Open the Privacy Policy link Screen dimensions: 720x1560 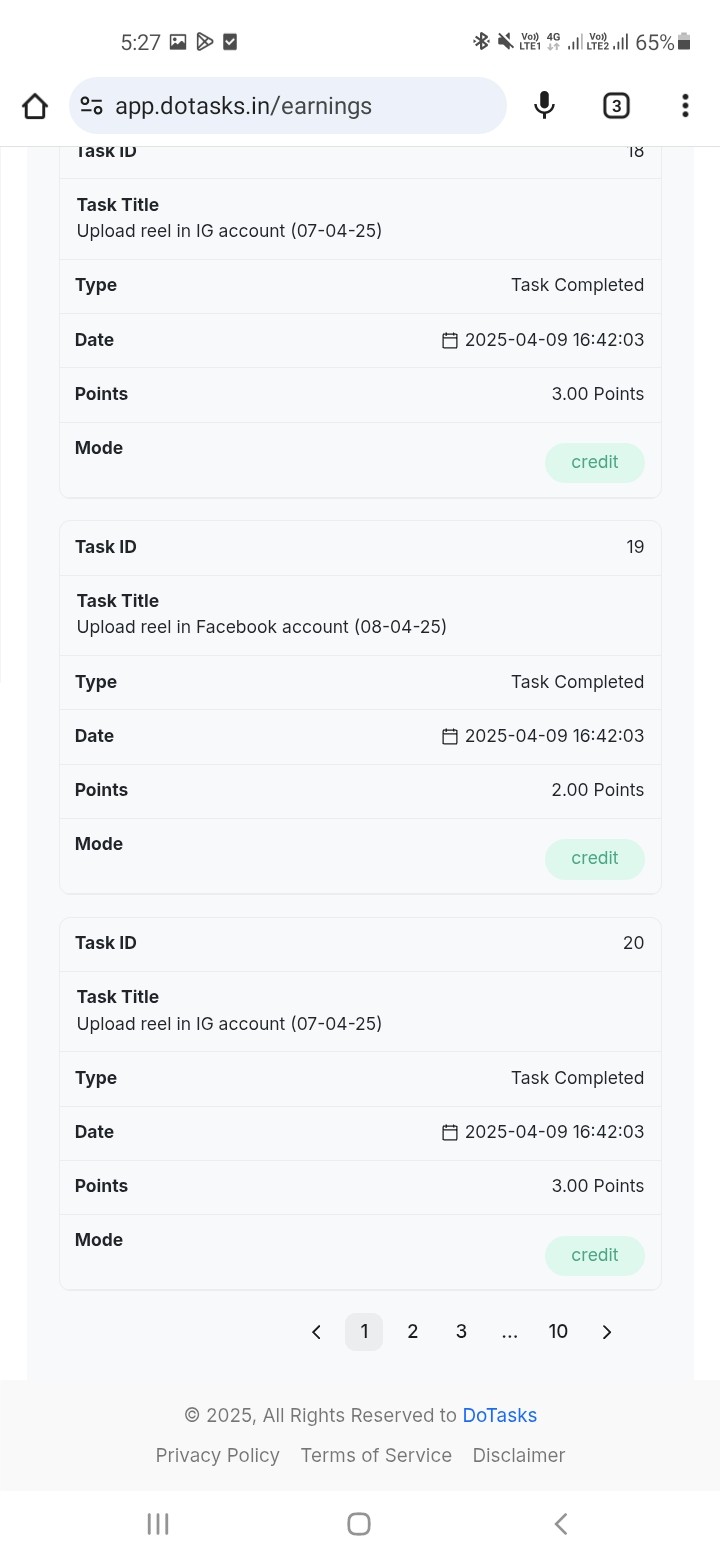point(217,1456)
